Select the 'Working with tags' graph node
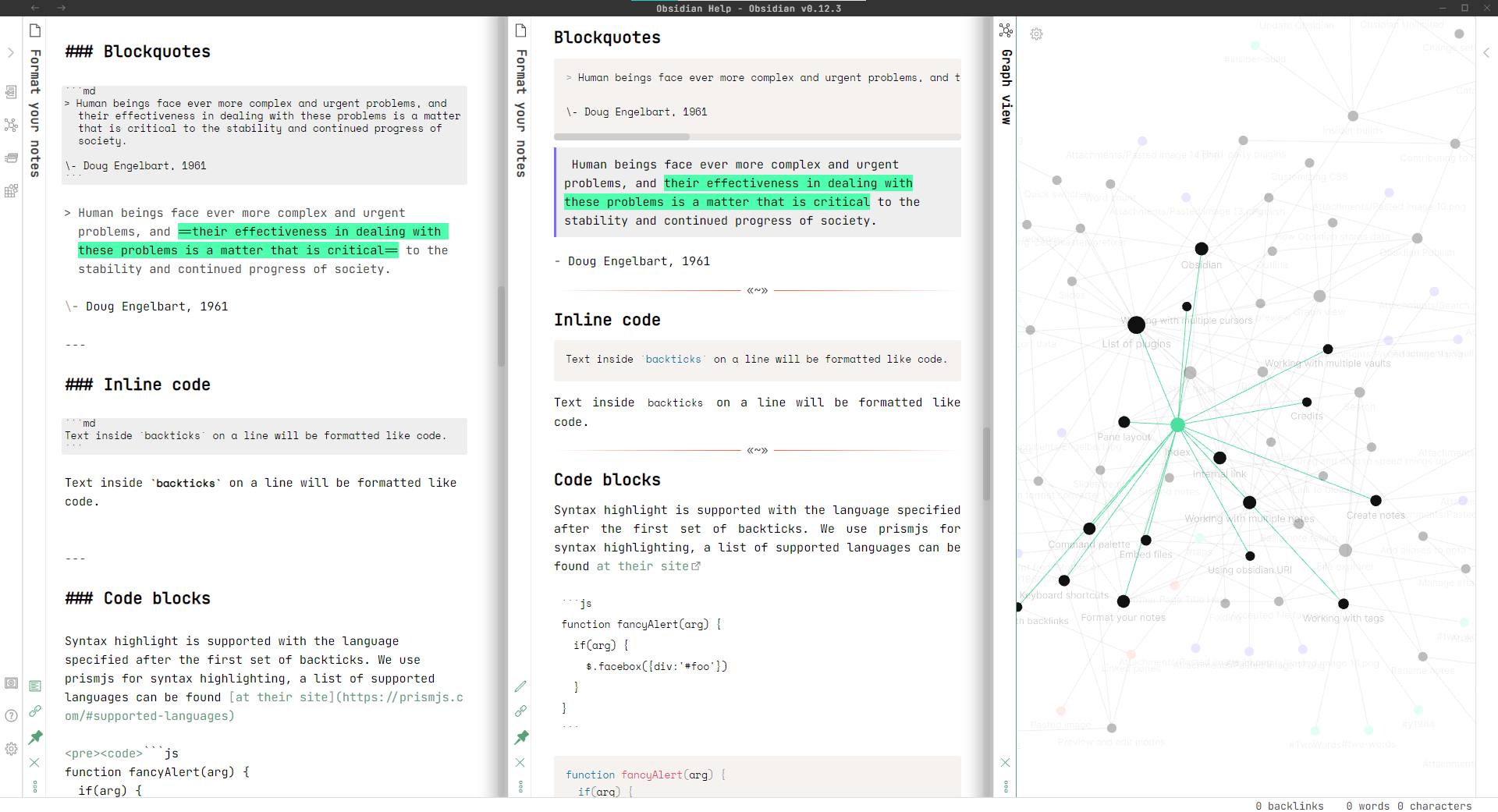Image resolution: width=1498 pixels, height=812 pixels. pyautogui.click(x=1343, y=604)
